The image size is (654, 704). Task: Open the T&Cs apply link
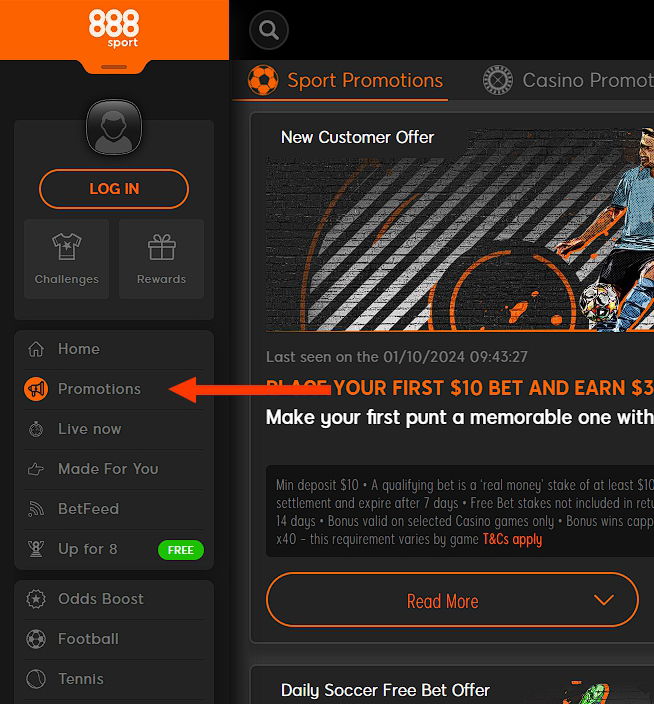pos(512,539)
